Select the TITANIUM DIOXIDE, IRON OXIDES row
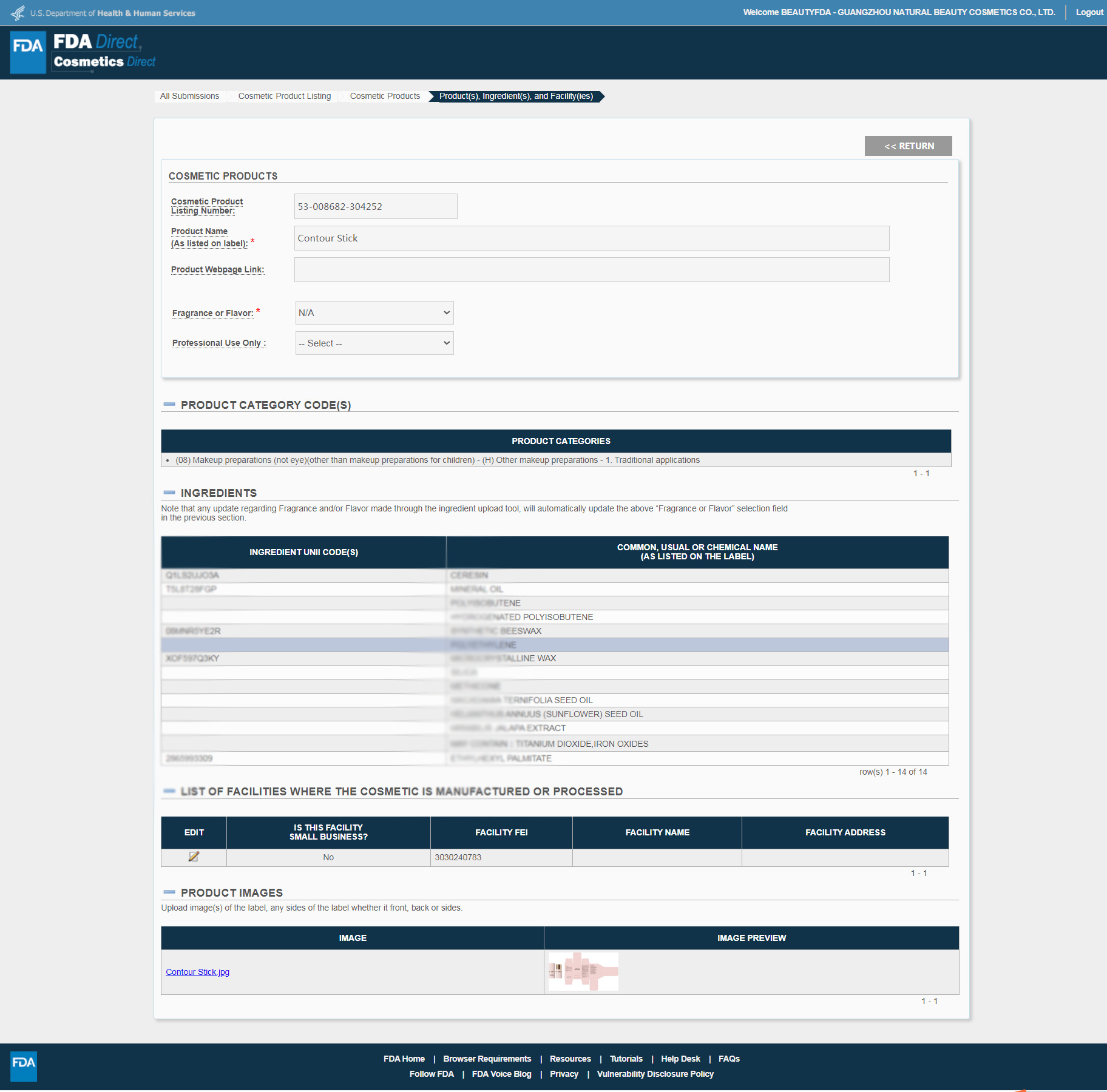 pos(555,744)
